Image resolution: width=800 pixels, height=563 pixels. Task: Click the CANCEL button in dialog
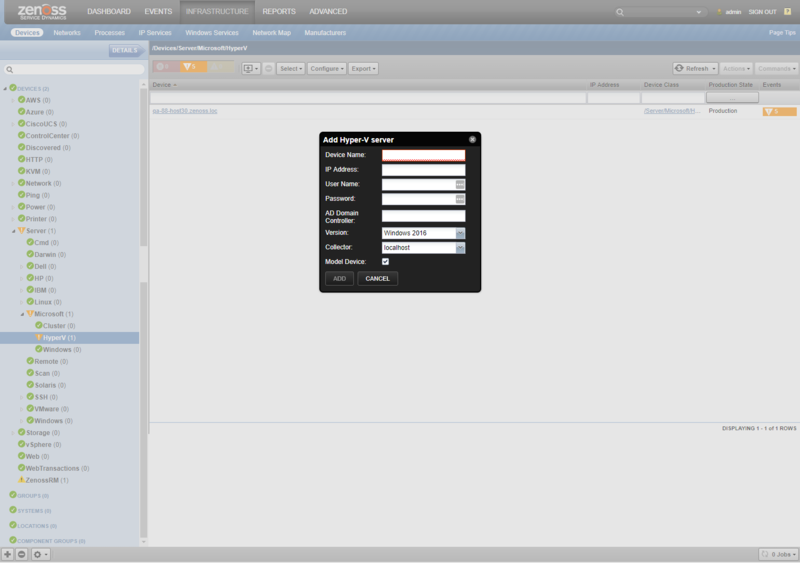click(x=378, y=279)
